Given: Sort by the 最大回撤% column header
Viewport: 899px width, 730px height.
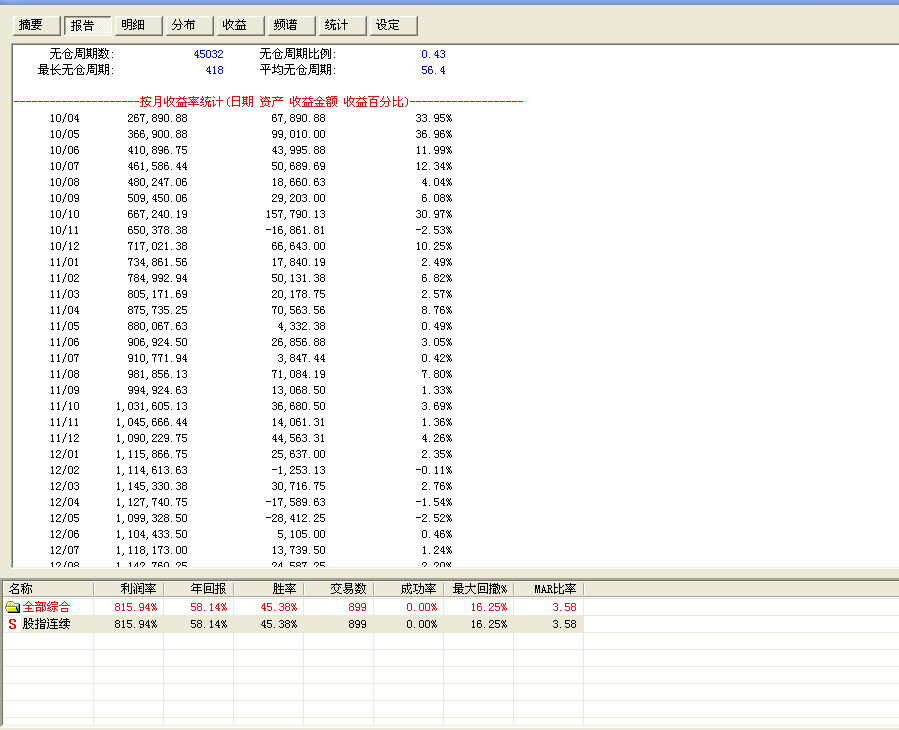Looking at the screenshot, I should pos(478,589).
